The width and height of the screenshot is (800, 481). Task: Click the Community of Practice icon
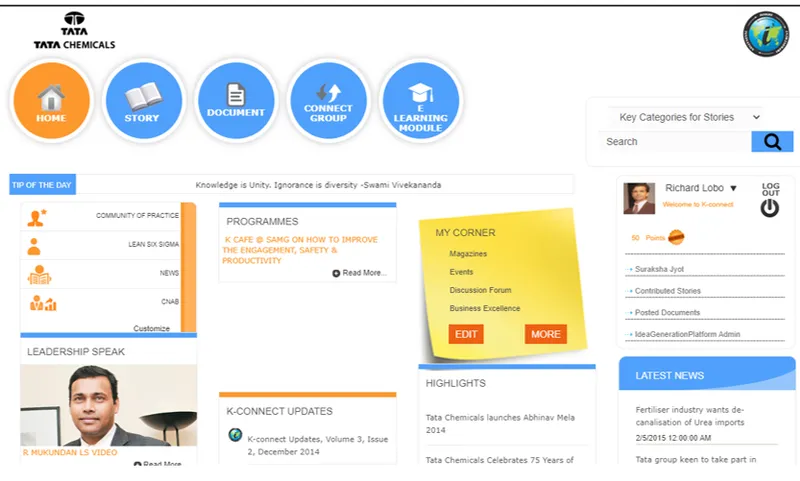point(38,216)
